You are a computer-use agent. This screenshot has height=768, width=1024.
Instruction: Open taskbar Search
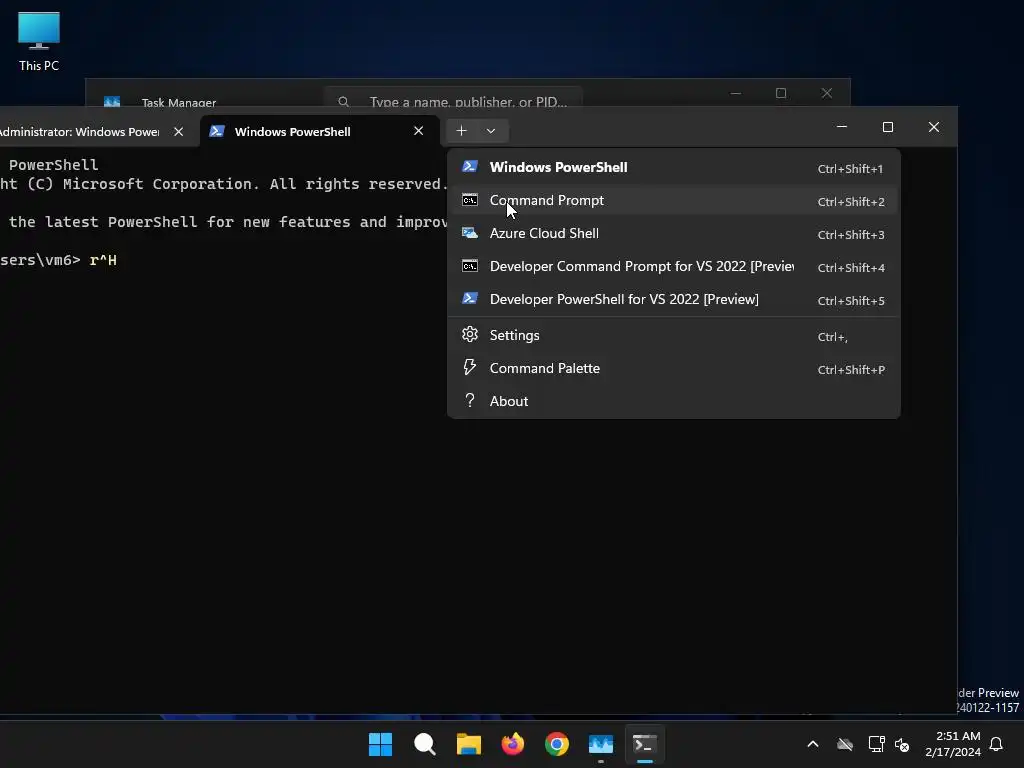coord(424,744)
